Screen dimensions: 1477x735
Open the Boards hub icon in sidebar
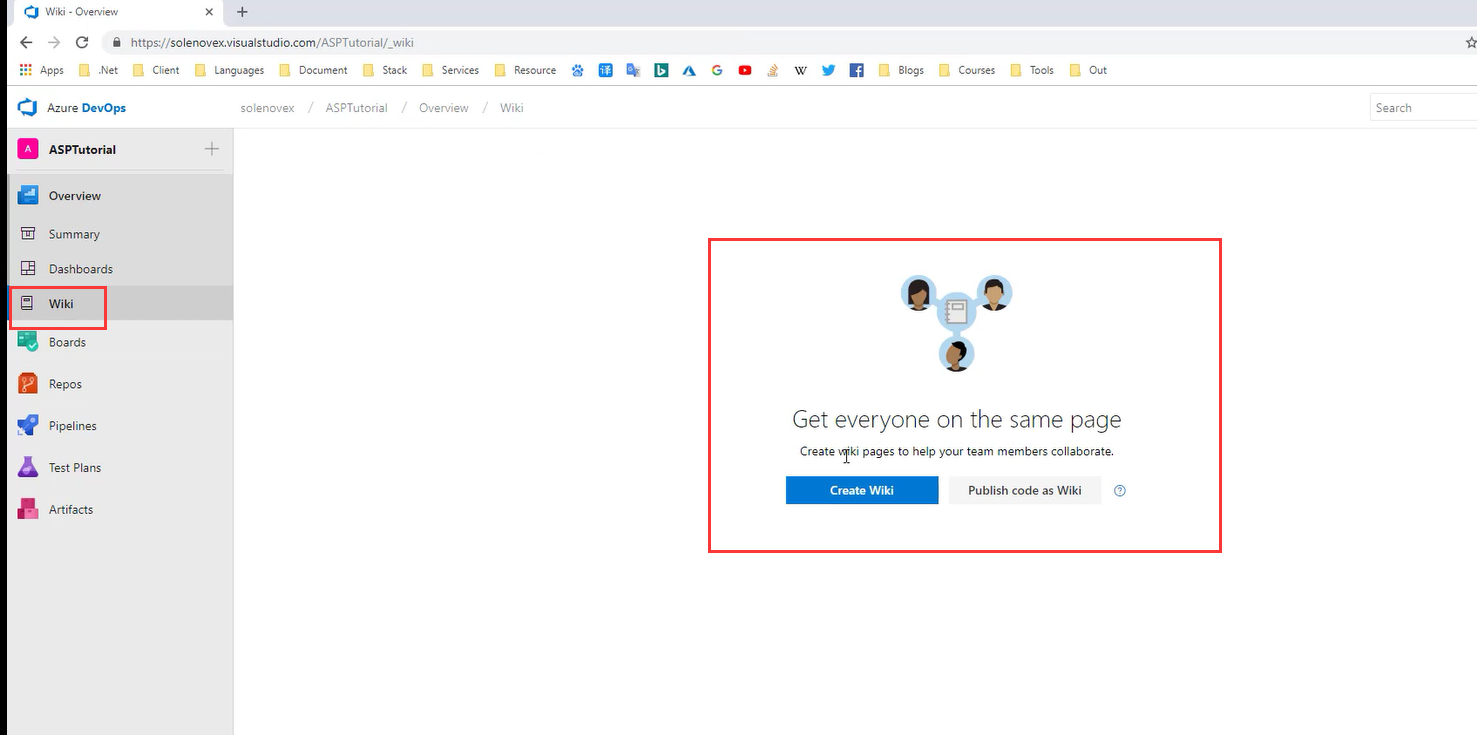28,342
